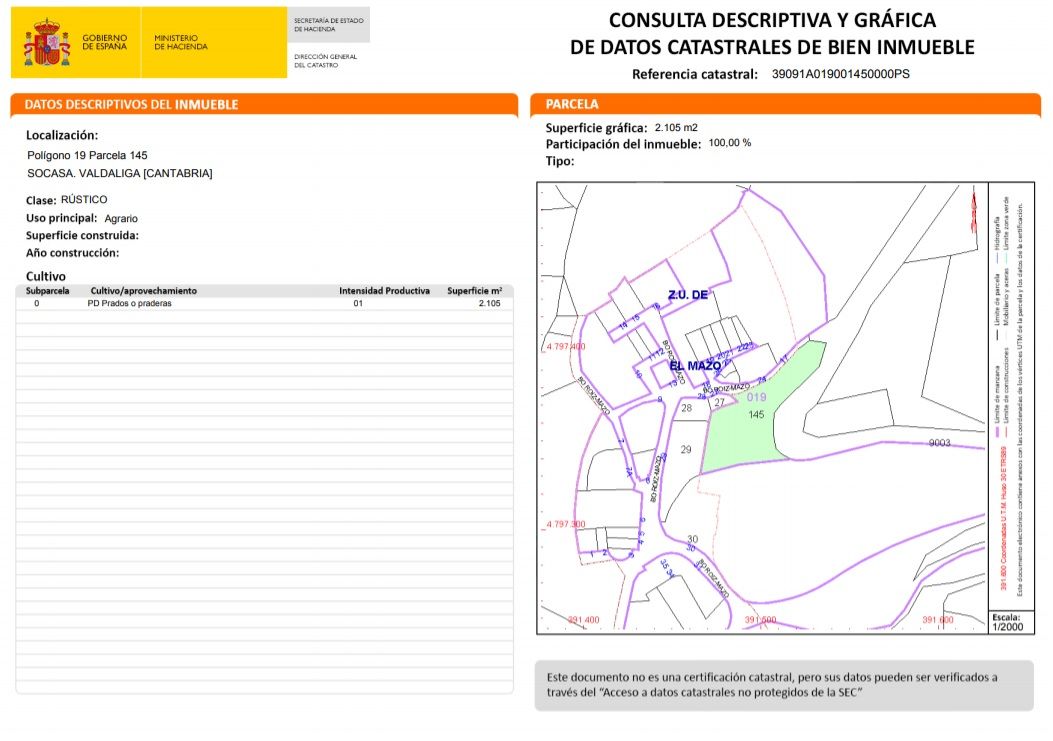Click the 'MINISTERIO DE HACIENDA' logo text
Image resolution: width=1053 pixels, height=741 pixels.
coord(181,42)
